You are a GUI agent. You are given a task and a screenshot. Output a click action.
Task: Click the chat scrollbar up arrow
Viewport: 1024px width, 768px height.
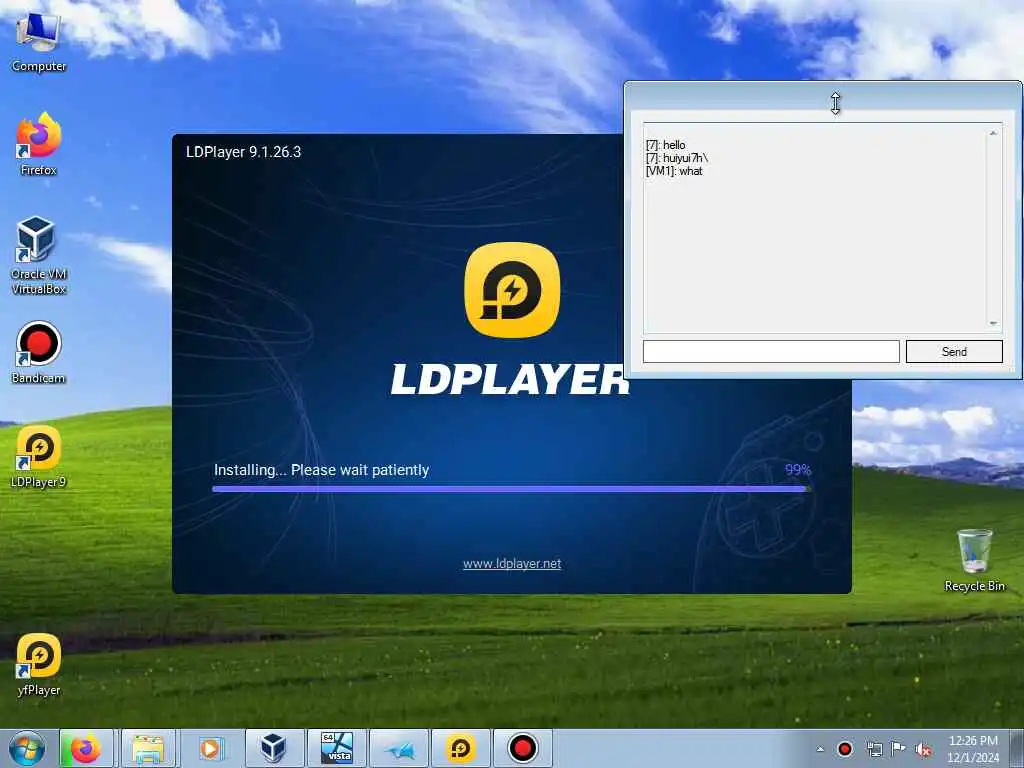pos(993,133)
